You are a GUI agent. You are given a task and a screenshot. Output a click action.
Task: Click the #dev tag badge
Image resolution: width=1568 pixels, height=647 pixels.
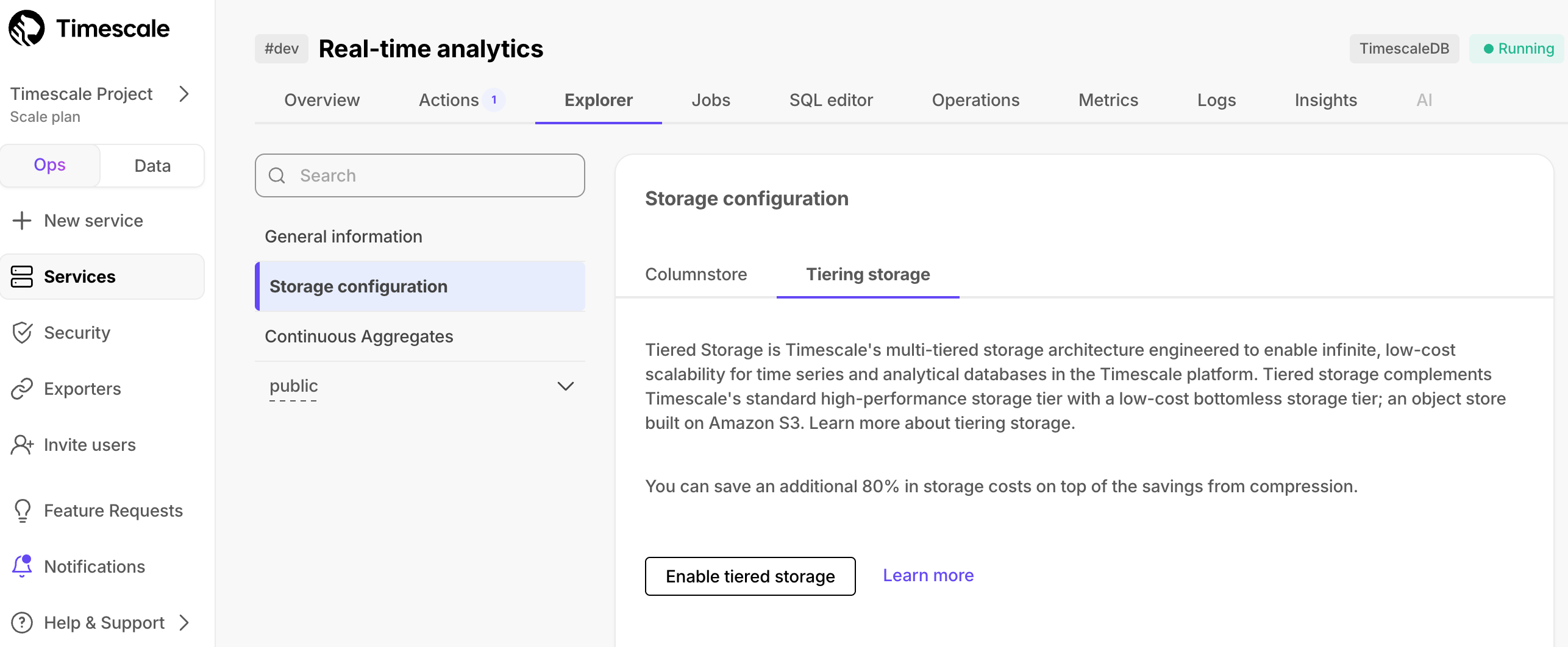click(282, 49)
